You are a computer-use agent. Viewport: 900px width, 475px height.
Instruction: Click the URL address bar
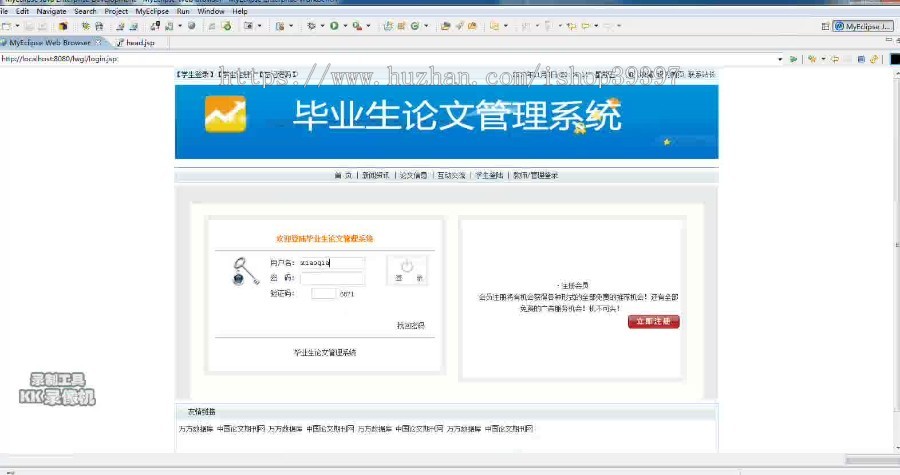click(x=388, y=59)
